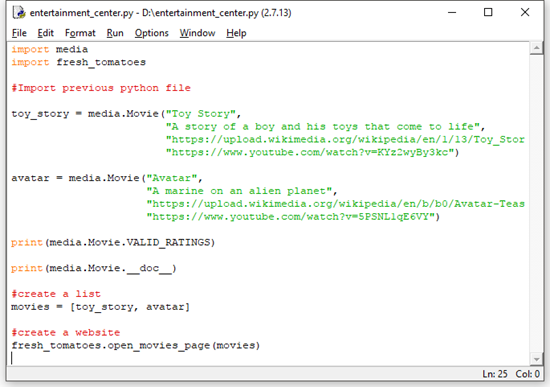The image size is (550, 387).
Task: Open the Help menu
Action: pyautogui.click(x=236, y=33)
